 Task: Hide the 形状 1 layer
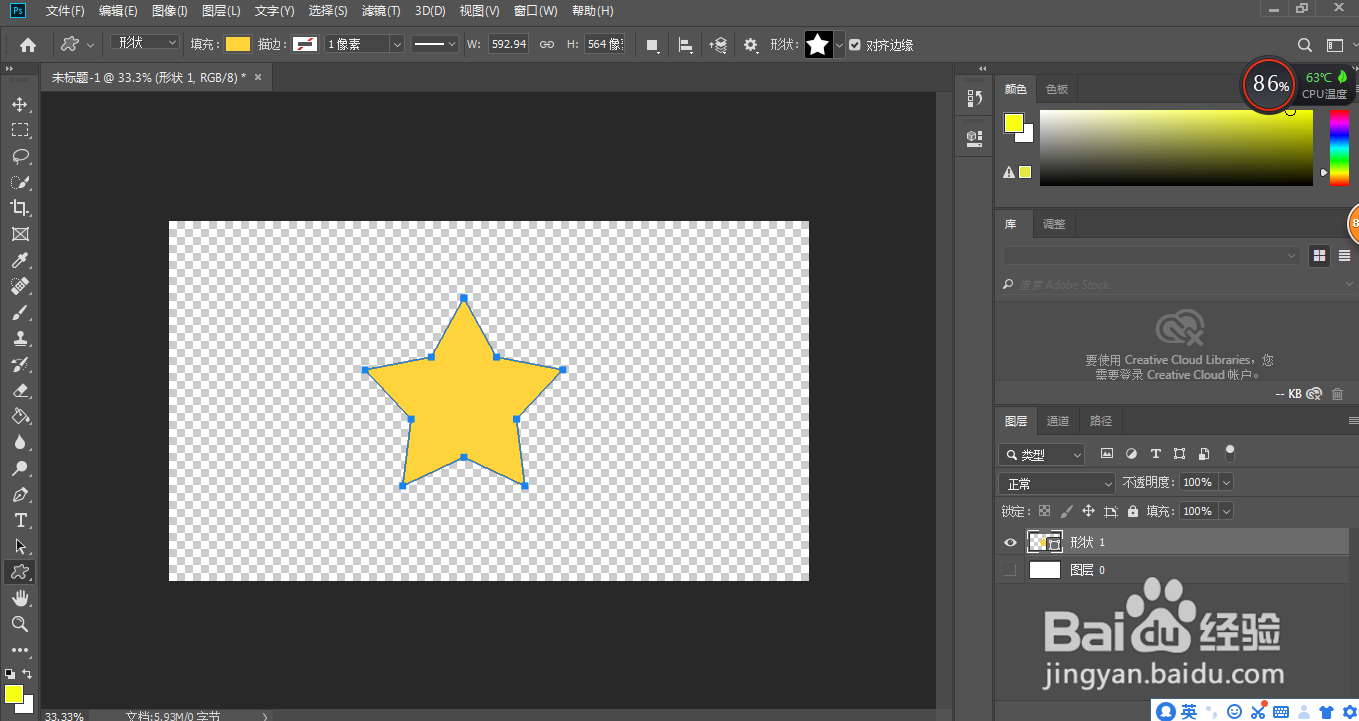pyautogui.click(x=1010, y=542)
